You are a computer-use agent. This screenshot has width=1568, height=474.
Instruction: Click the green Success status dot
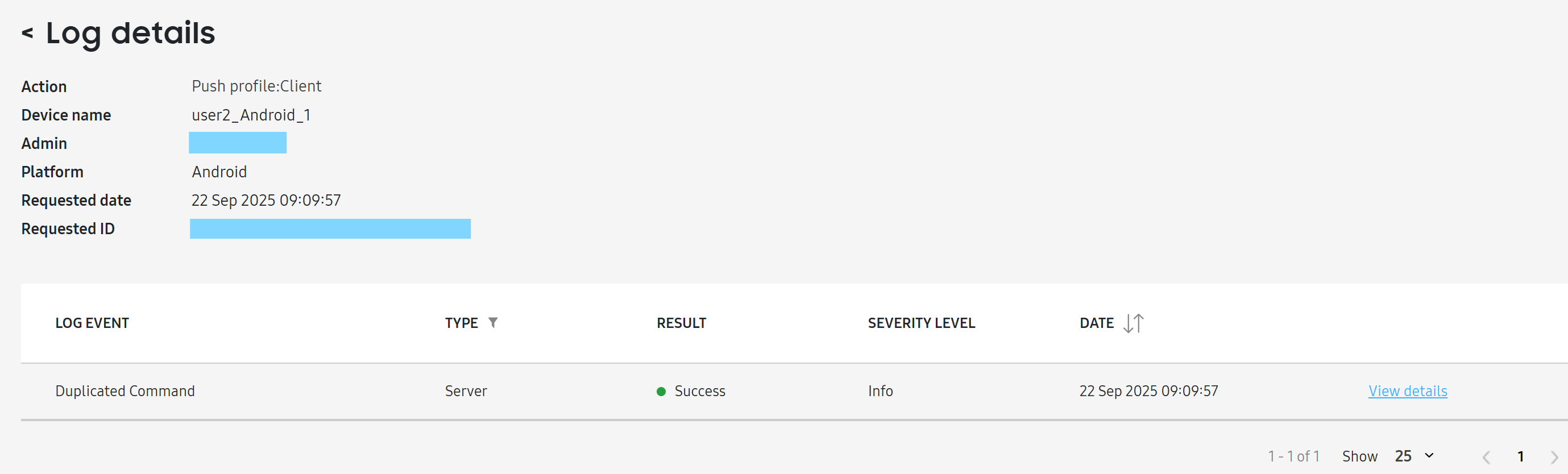click(x=661, y=391)
